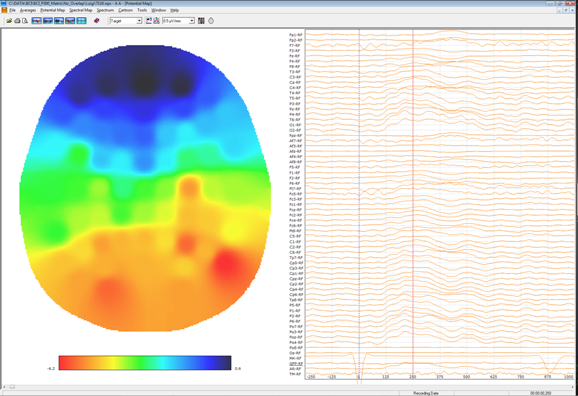This screenshot has width=578, height=396.
Task: Open the Tools menu
Action: click(x=142, y=10)
